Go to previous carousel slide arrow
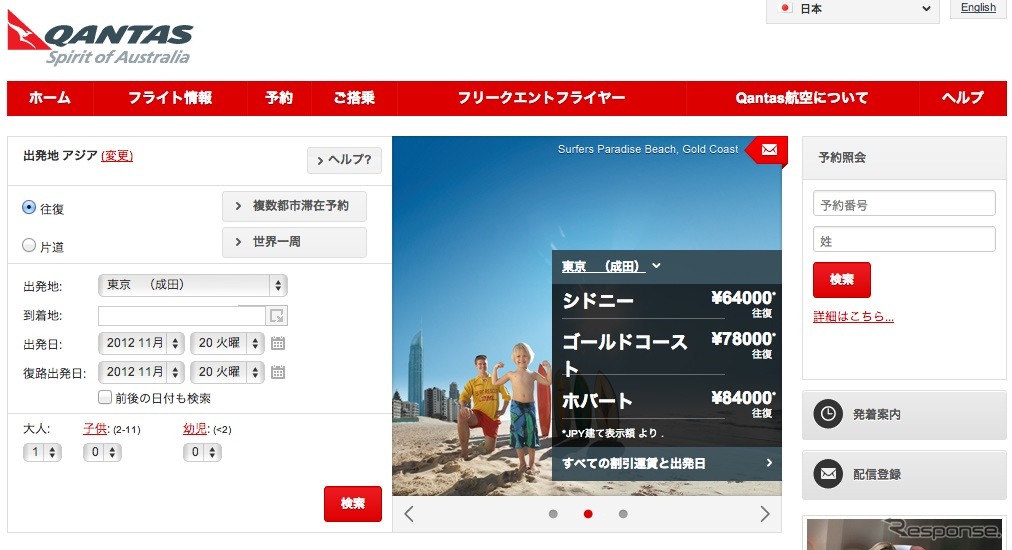1012x550 pixels. click(x=409, y=514)
